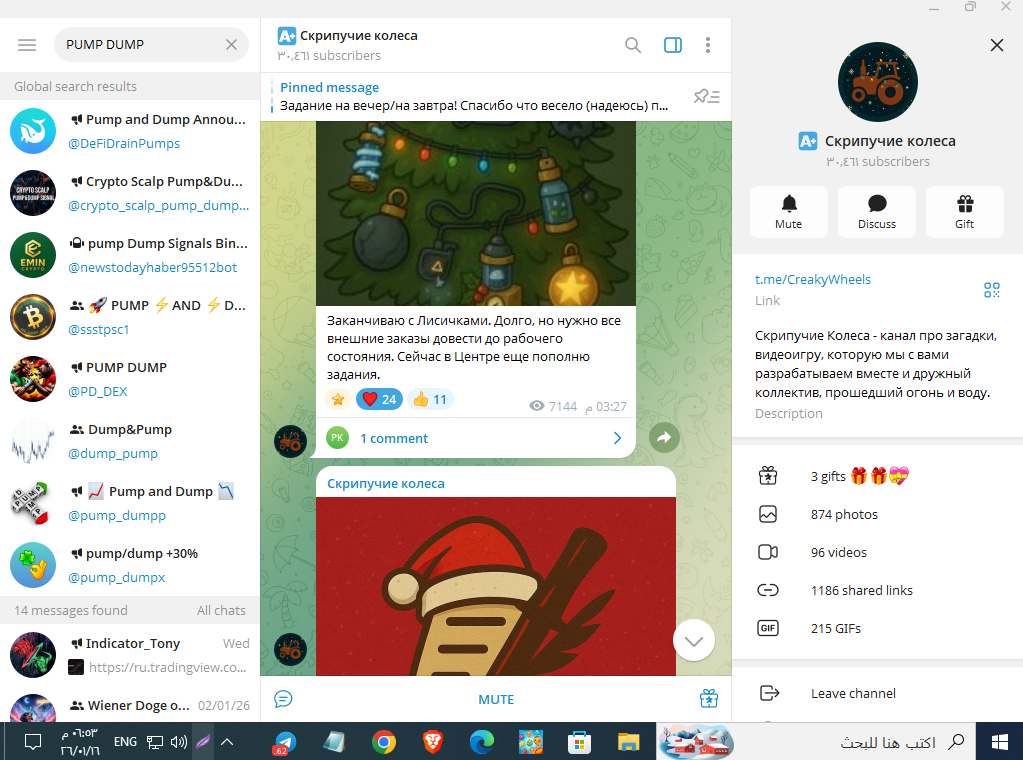Show hidden system tray icons
Image resolution: width=1023 pixels, height=760 pixels.
click(227, 742)
